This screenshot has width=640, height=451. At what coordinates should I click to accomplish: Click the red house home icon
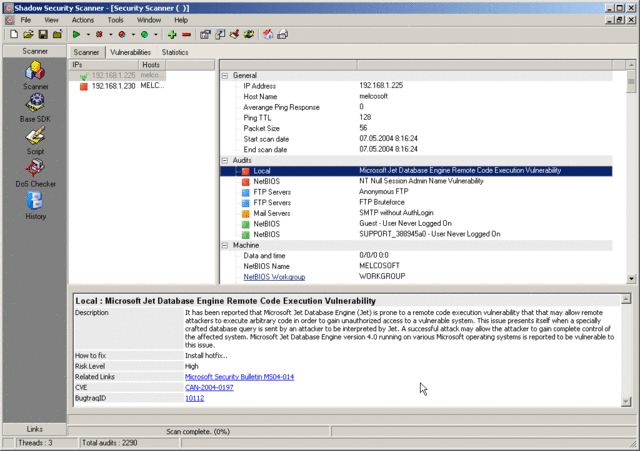pos(268,35)
